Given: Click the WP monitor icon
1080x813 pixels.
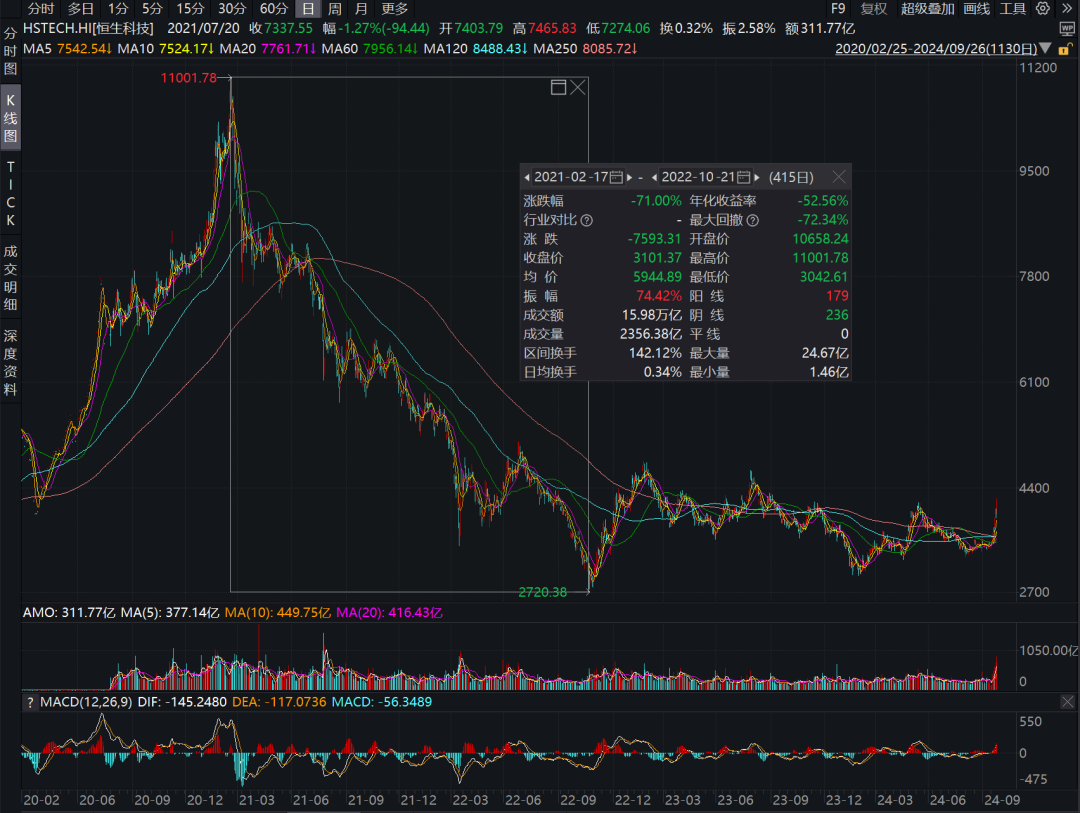Looking at the screenshot, I should 1067,28.
